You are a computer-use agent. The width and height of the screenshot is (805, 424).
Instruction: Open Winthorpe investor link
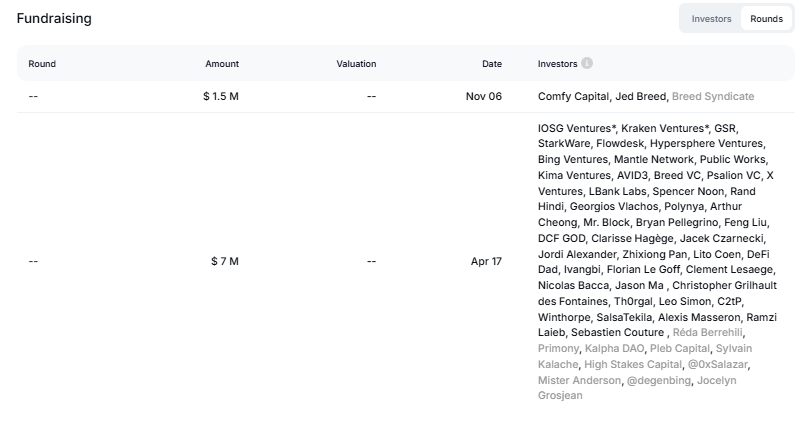click(x=564, y=317)
